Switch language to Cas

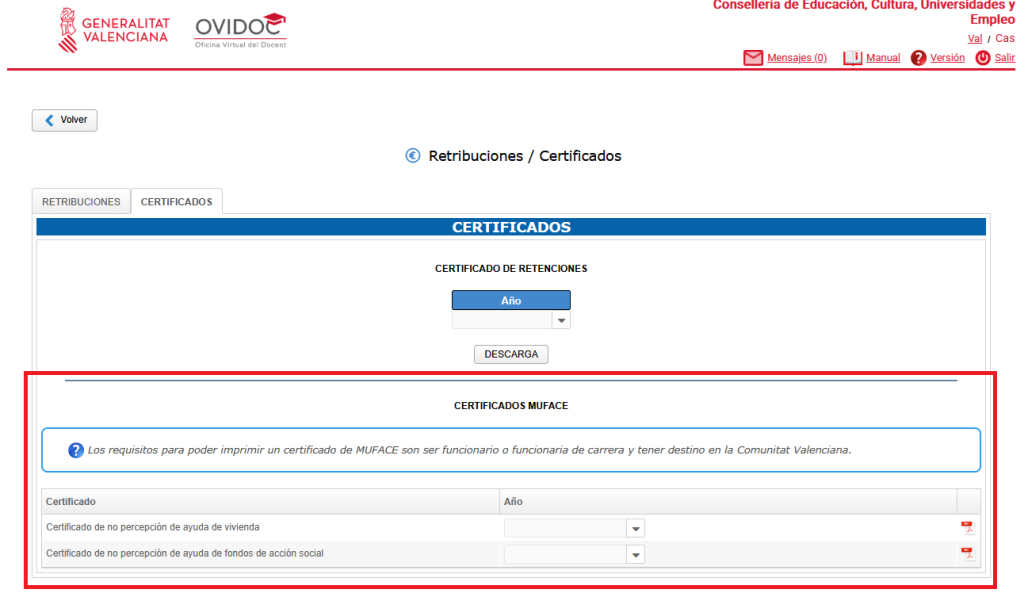(x=1004, y=38)
